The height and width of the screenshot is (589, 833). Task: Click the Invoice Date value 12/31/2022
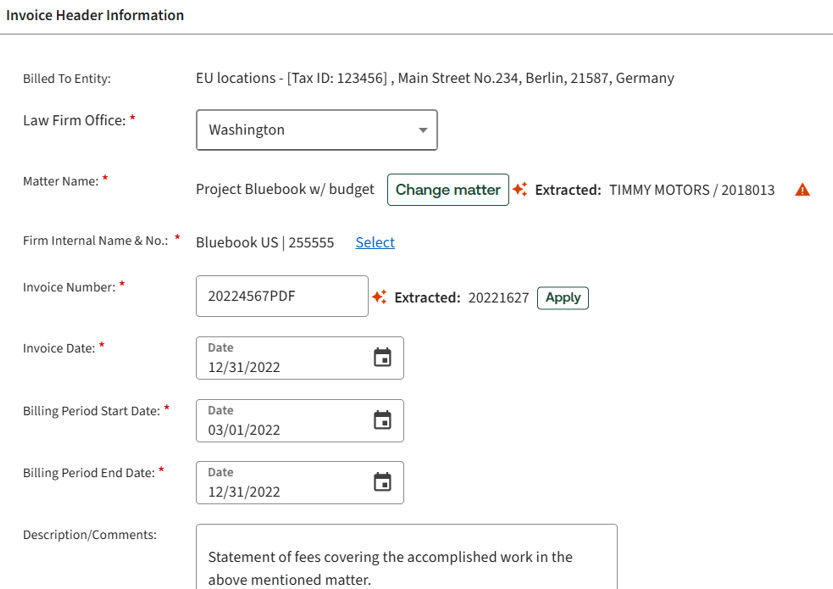point(244,367)
